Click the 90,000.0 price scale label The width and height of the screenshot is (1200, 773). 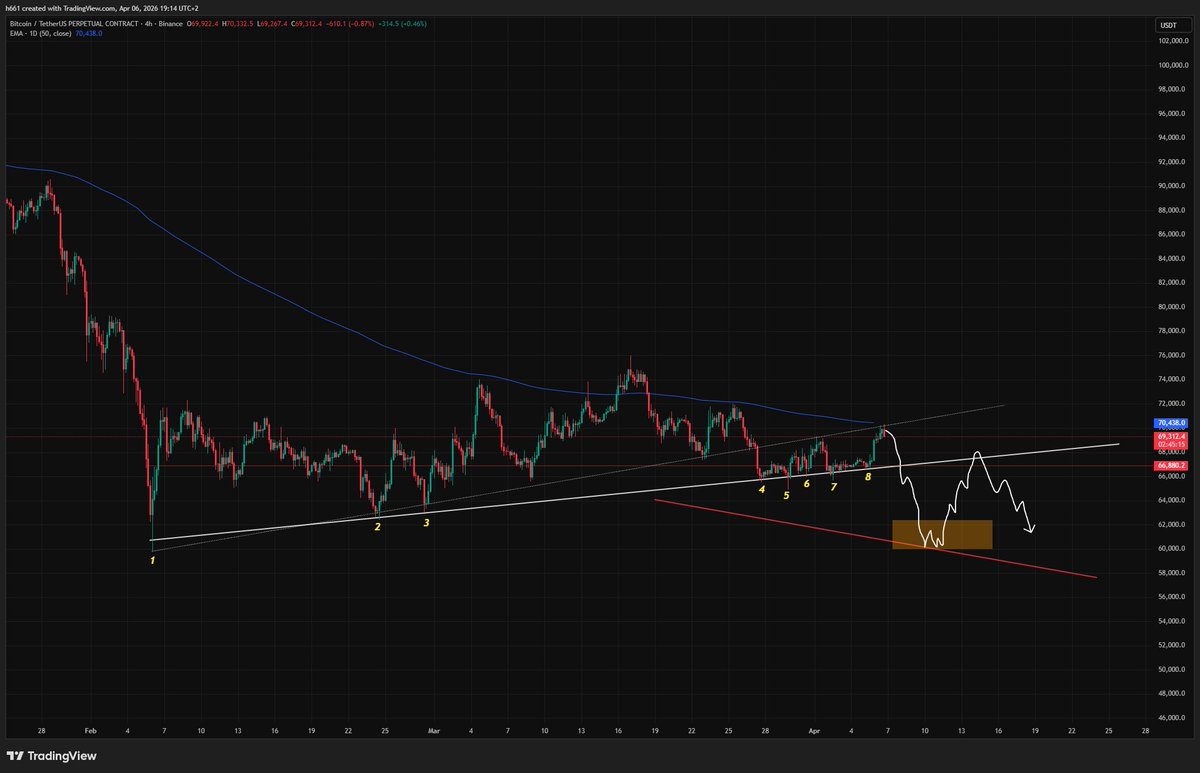click(1173, 186)
